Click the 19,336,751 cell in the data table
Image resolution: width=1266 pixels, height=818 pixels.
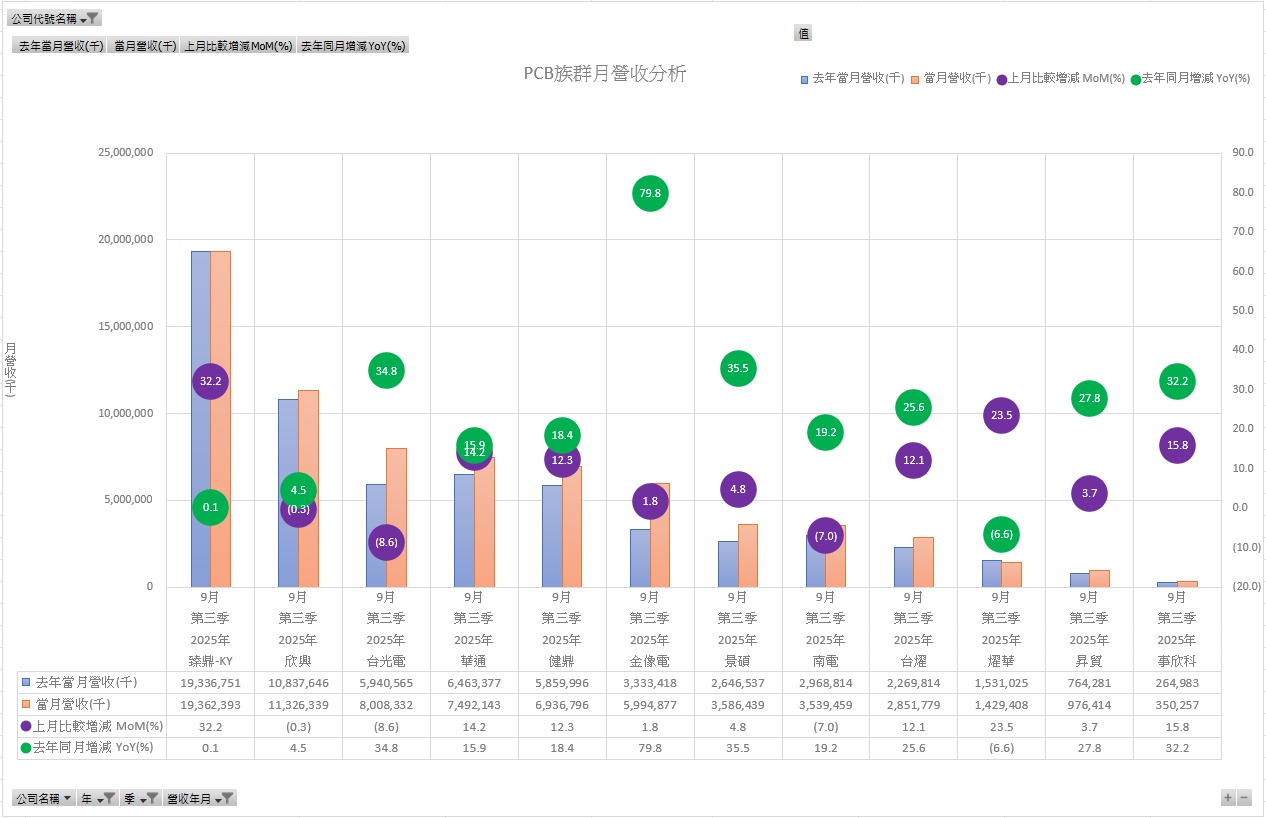point(210,682)
